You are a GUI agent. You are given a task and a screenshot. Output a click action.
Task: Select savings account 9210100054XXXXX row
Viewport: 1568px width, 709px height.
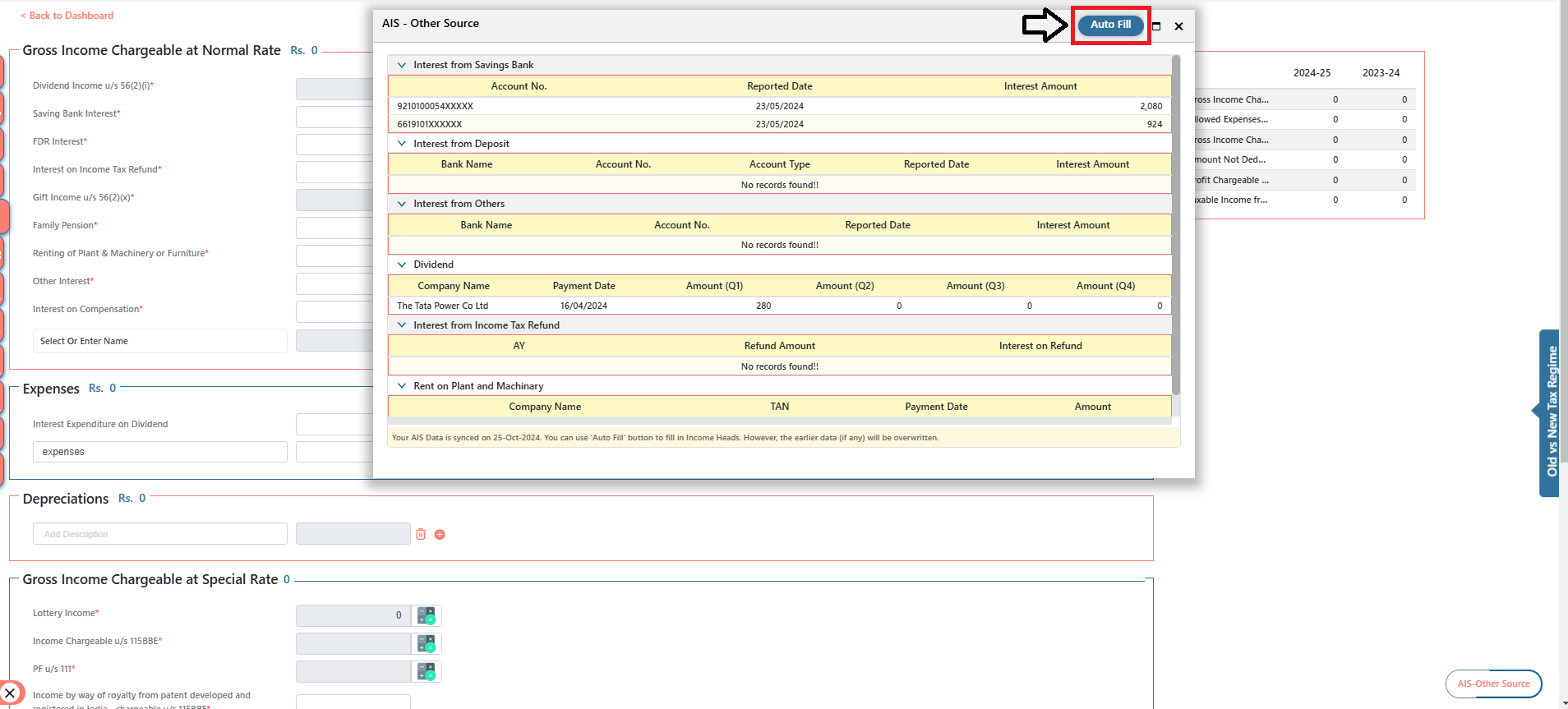click(x=779, y=106)
